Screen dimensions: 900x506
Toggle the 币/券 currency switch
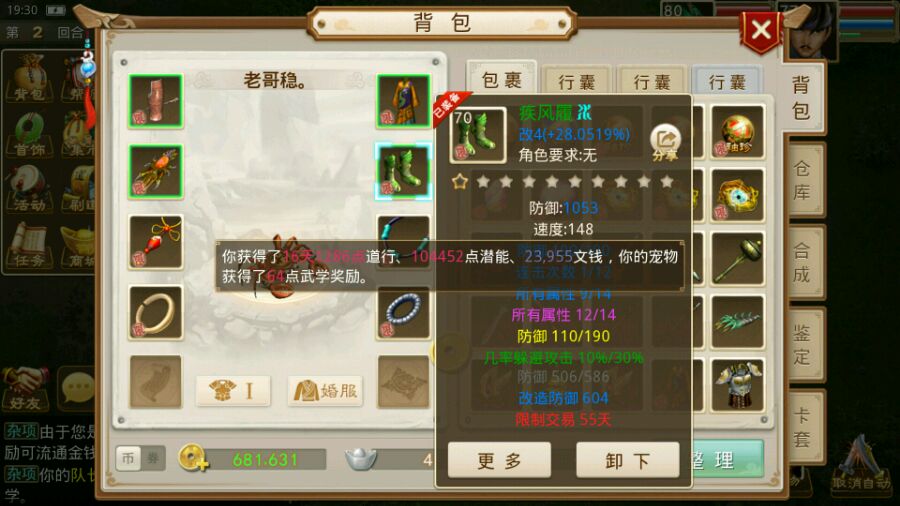(140, 458)
